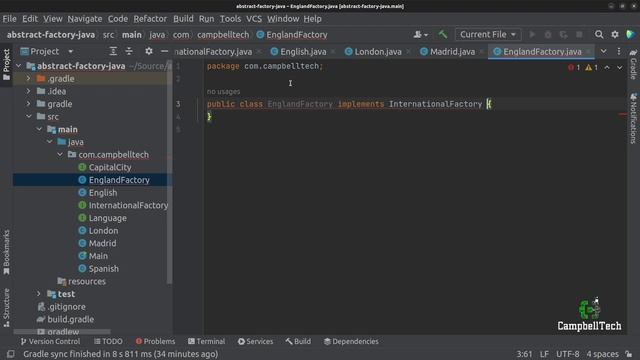
Task: Click the 4 spaces indent setting
Action: (x=602, y=354)
